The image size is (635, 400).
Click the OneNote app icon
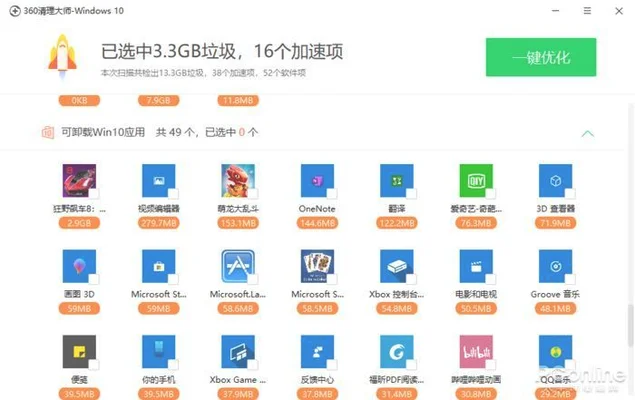[318, 181]
